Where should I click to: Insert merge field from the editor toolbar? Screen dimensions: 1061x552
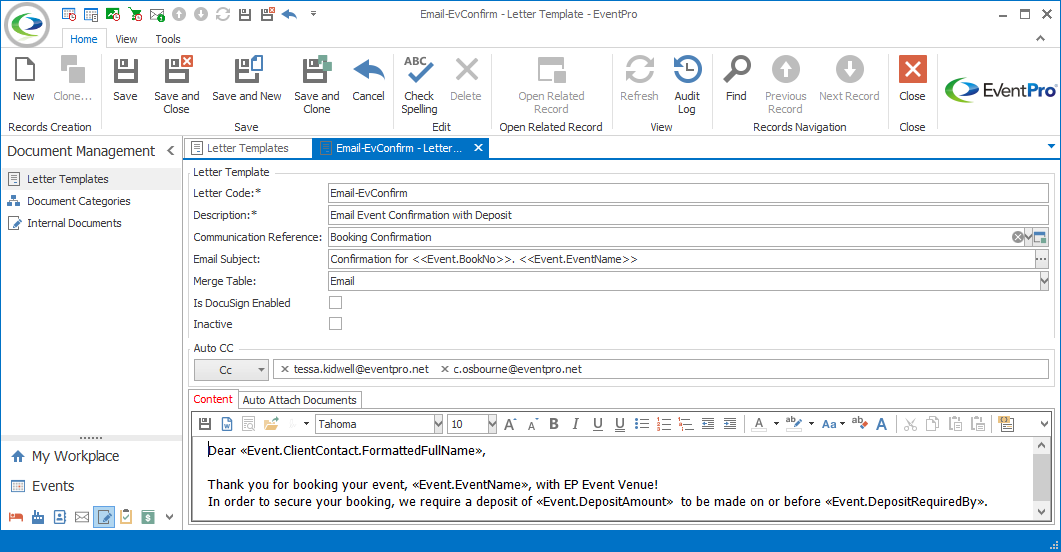click(x=1006, y=424)
